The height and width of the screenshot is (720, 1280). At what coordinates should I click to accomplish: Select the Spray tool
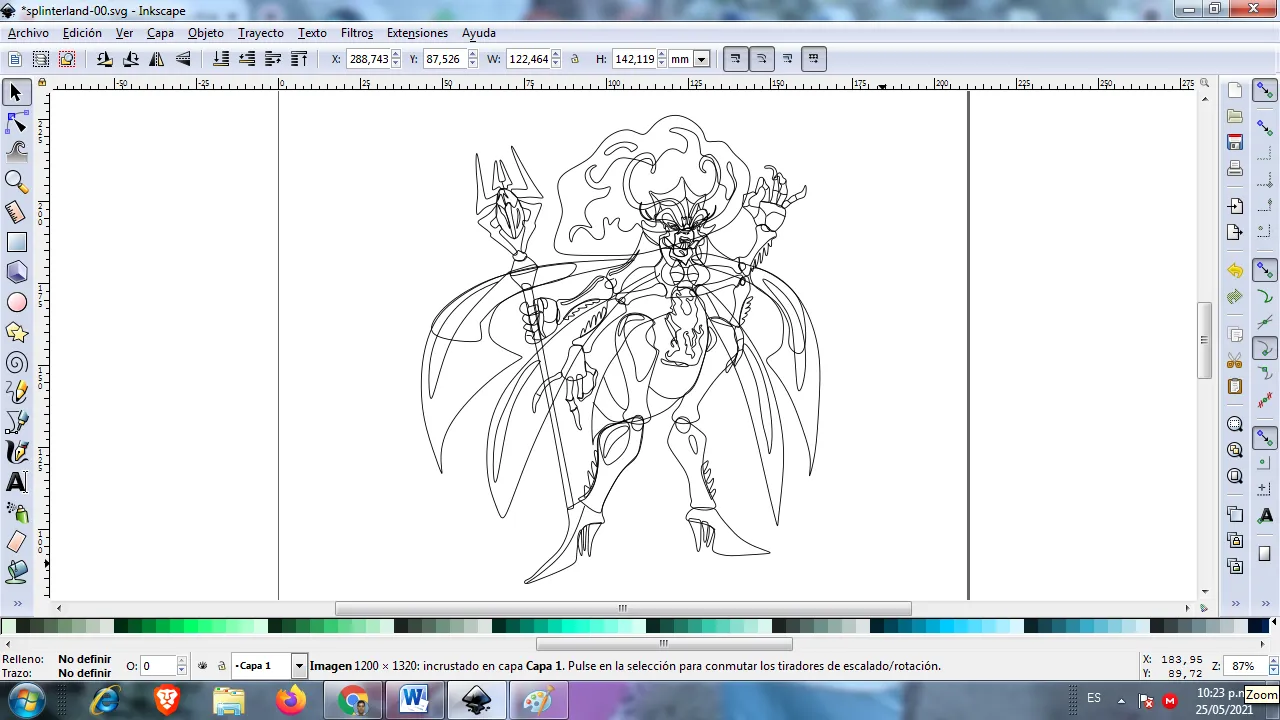coord(16,512)
